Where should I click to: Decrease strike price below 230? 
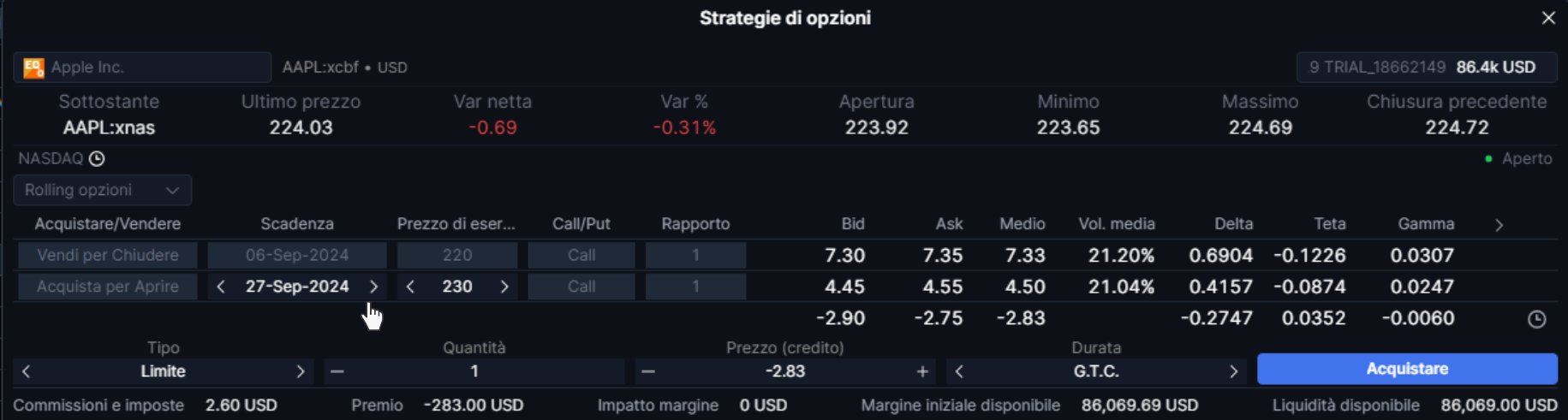(410, 287)
